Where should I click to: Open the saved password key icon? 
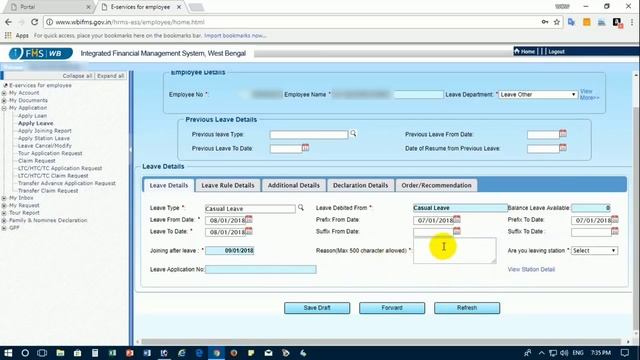[545, 22]
